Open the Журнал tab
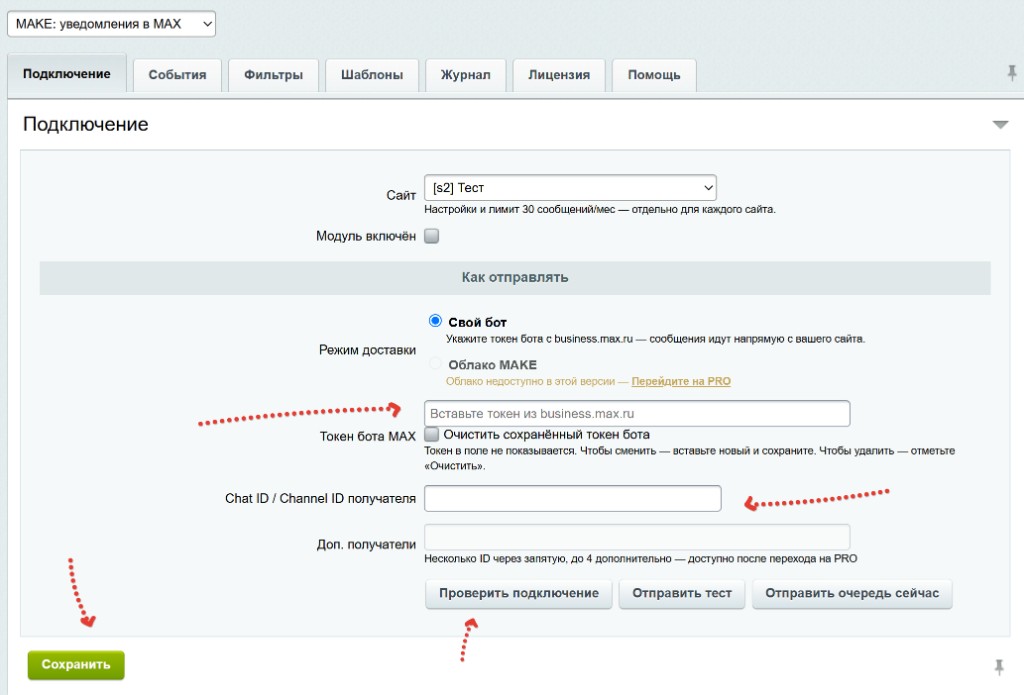The image size is (1024, 695). 466,75
